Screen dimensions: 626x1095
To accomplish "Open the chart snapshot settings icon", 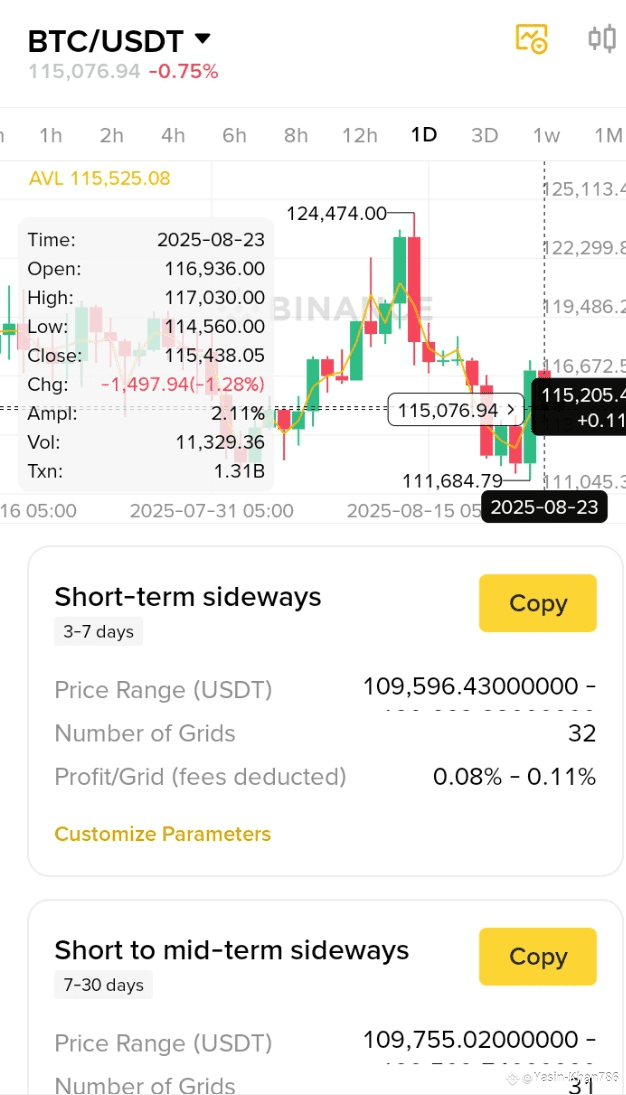I will click(x=531, y=39).
